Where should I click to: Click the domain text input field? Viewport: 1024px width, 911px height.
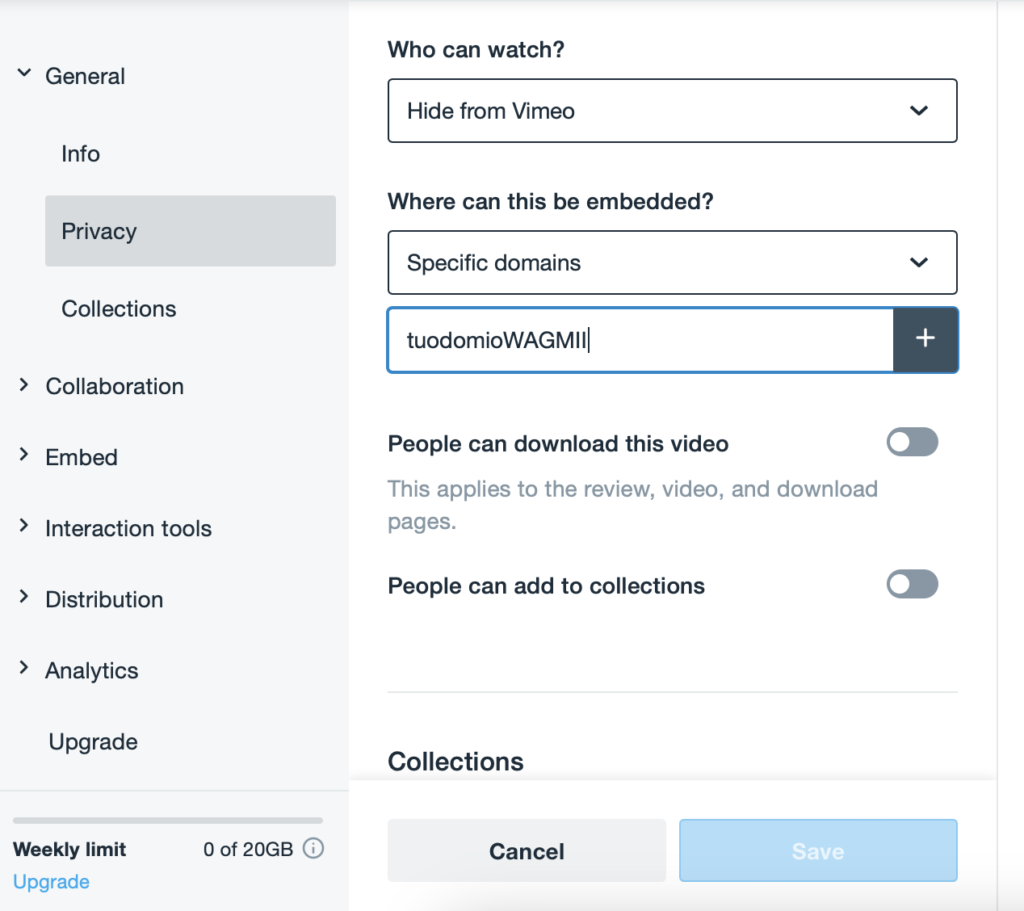640,340
